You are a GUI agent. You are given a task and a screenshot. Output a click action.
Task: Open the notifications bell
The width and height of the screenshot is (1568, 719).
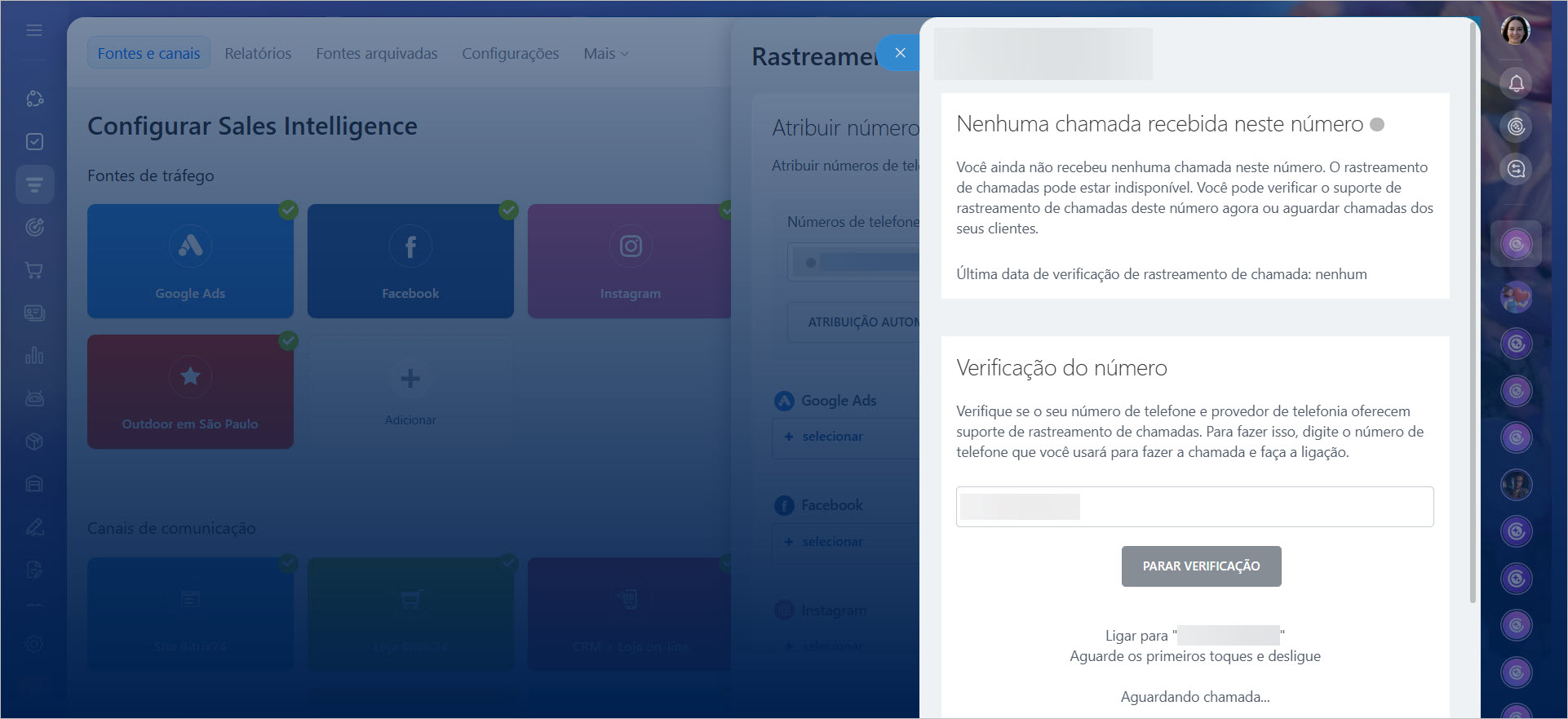1516,83
